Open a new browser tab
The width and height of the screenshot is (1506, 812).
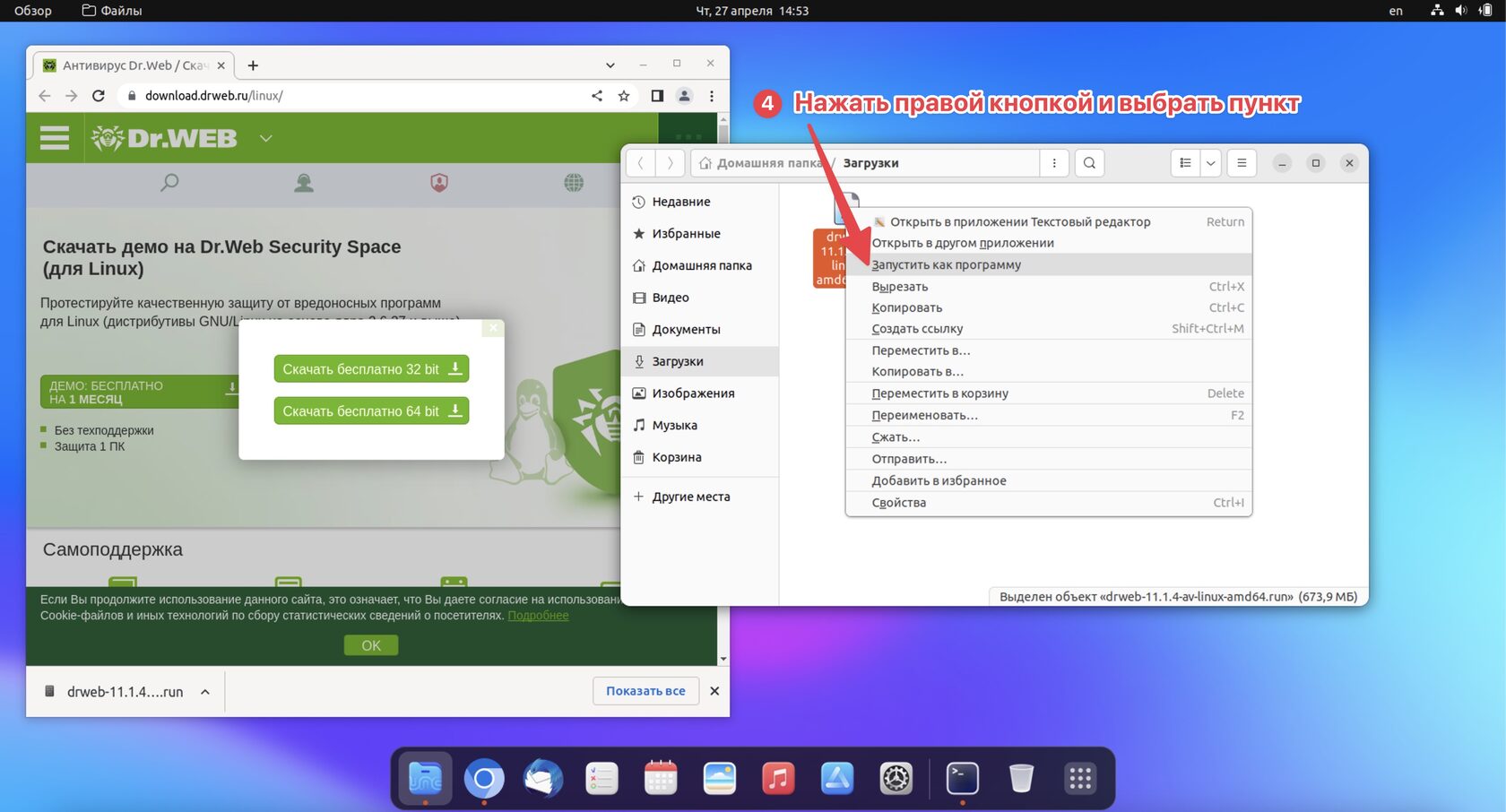point(253,65)
